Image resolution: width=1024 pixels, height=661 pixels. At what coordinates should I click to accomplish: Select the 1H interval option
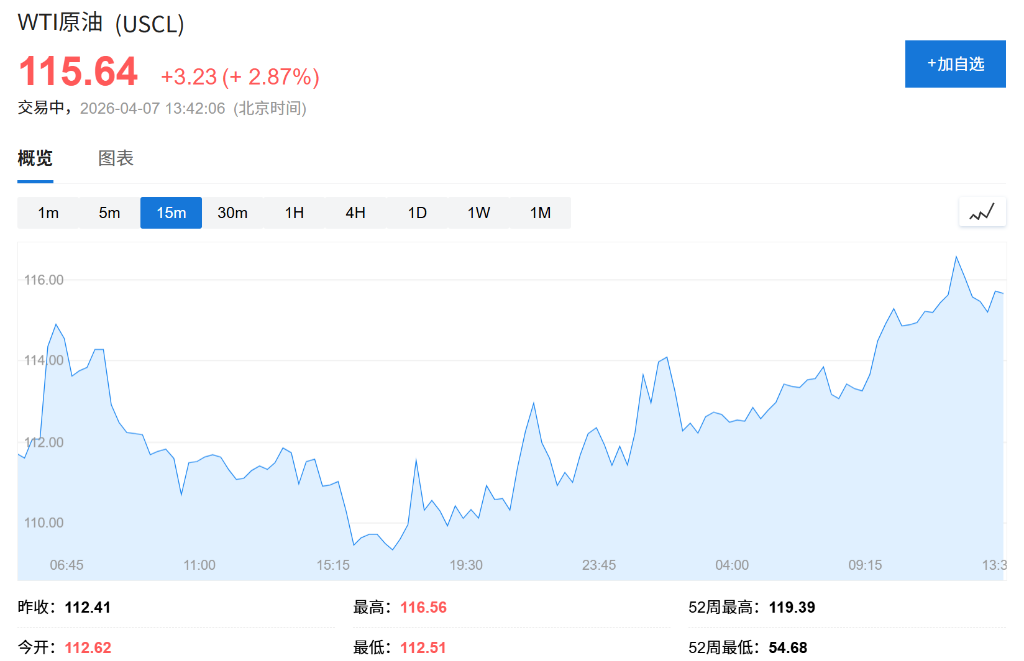pos(294,212)
